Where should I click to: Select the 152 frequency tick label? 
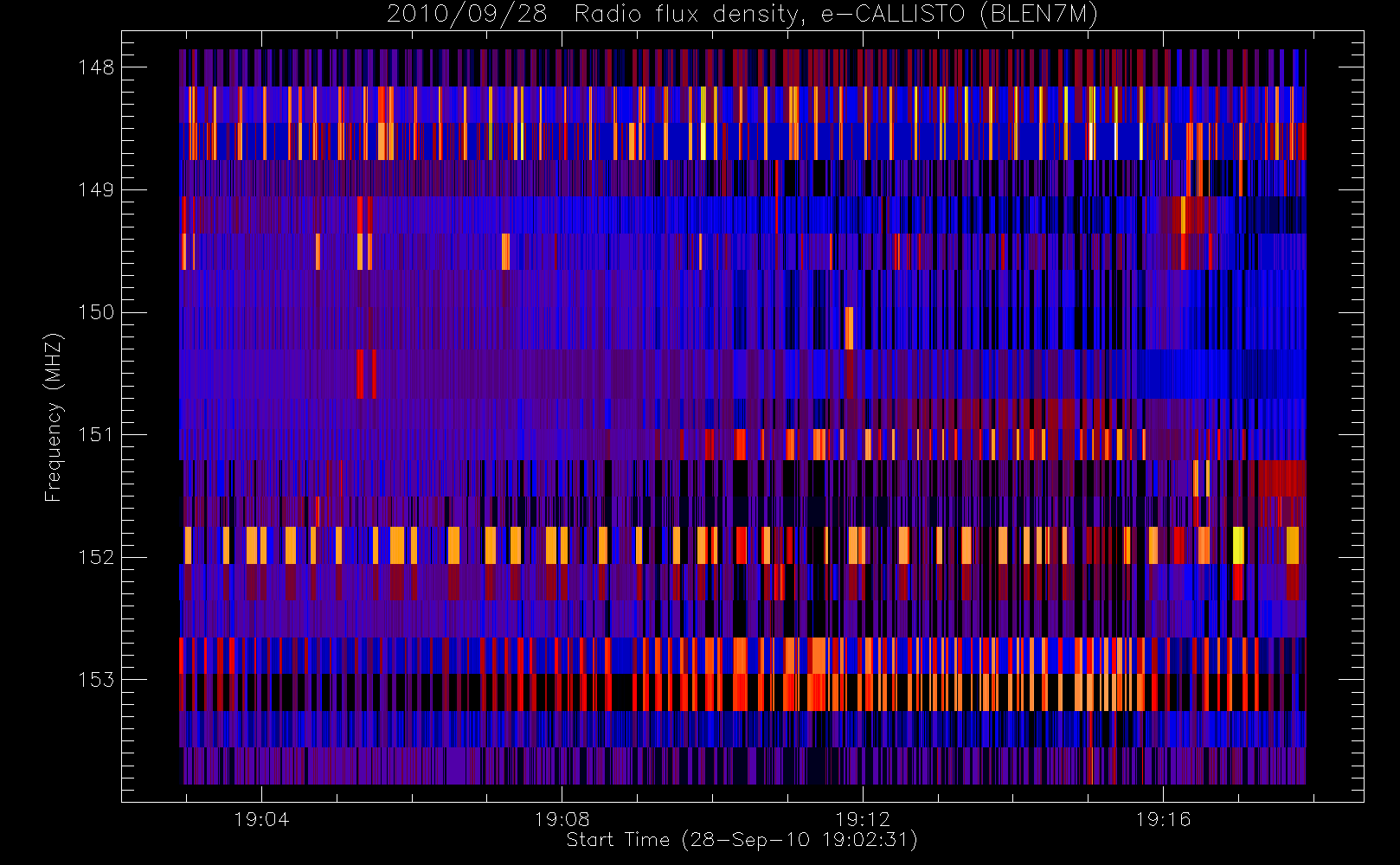(96, 557)
